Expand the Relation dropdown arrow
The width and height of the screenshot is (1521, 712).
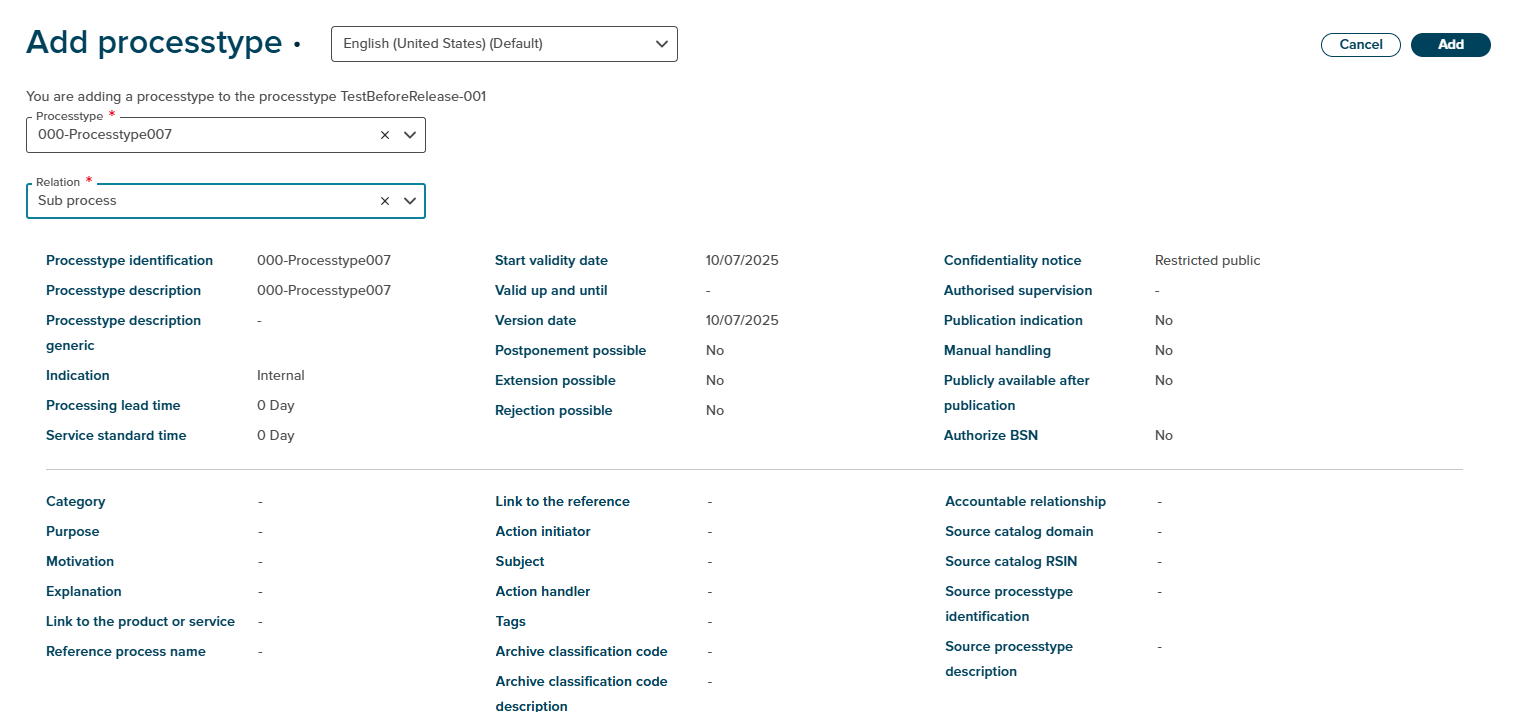pyautogui.click(x=409, y=201)
